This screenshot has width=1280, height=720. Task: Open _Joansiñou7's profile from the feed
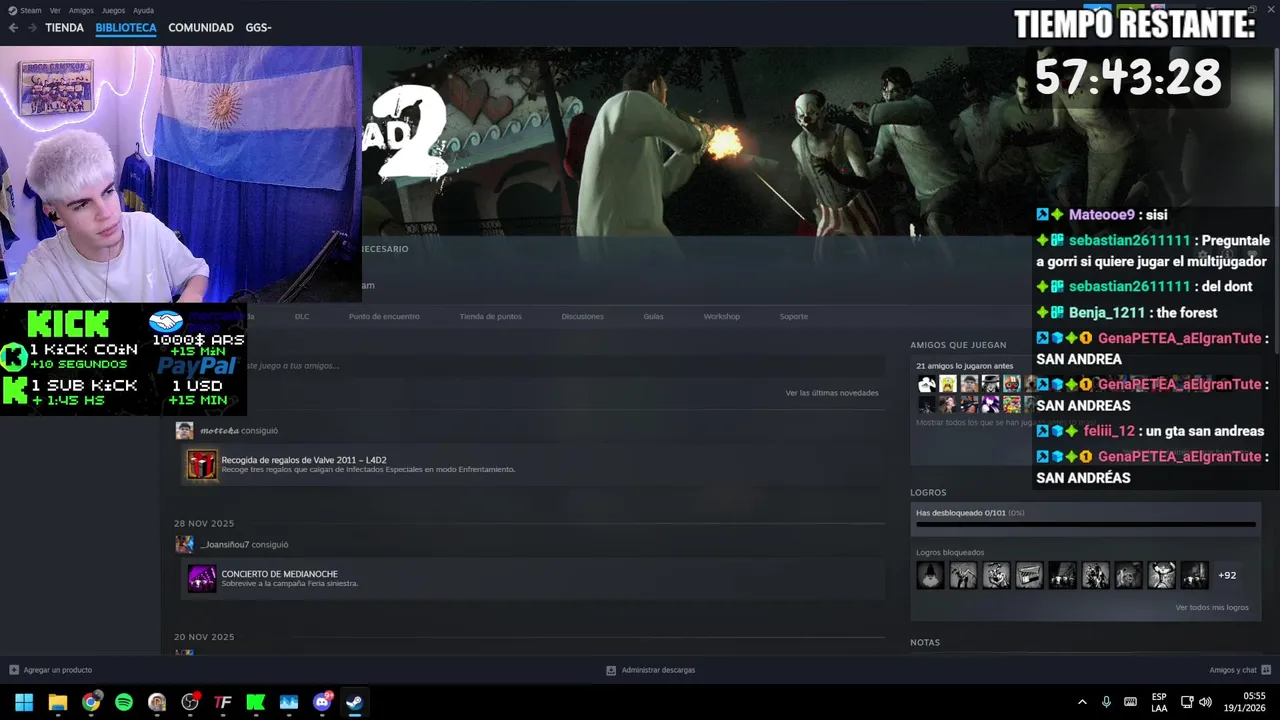click(x=224, y=545)
